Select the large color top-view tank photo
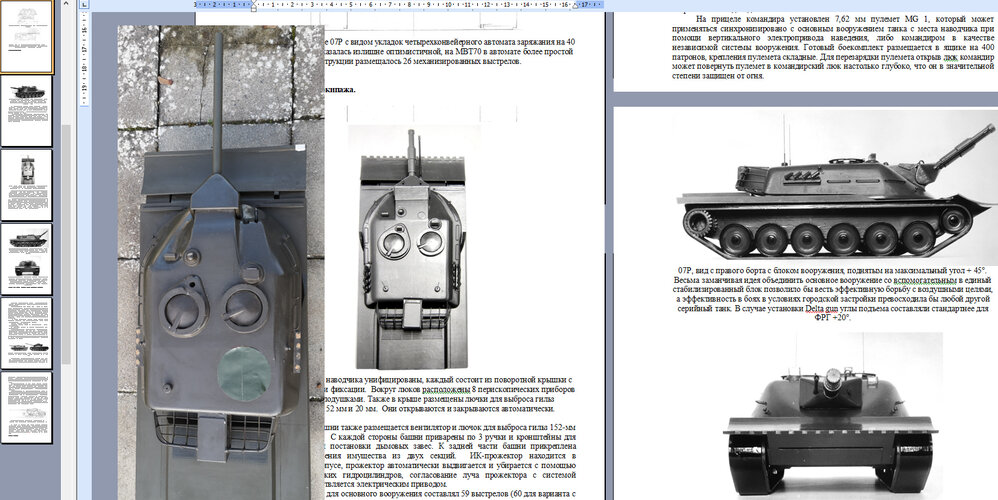The image size is (998, 500). pyautogui.click(x=221, y=263)
